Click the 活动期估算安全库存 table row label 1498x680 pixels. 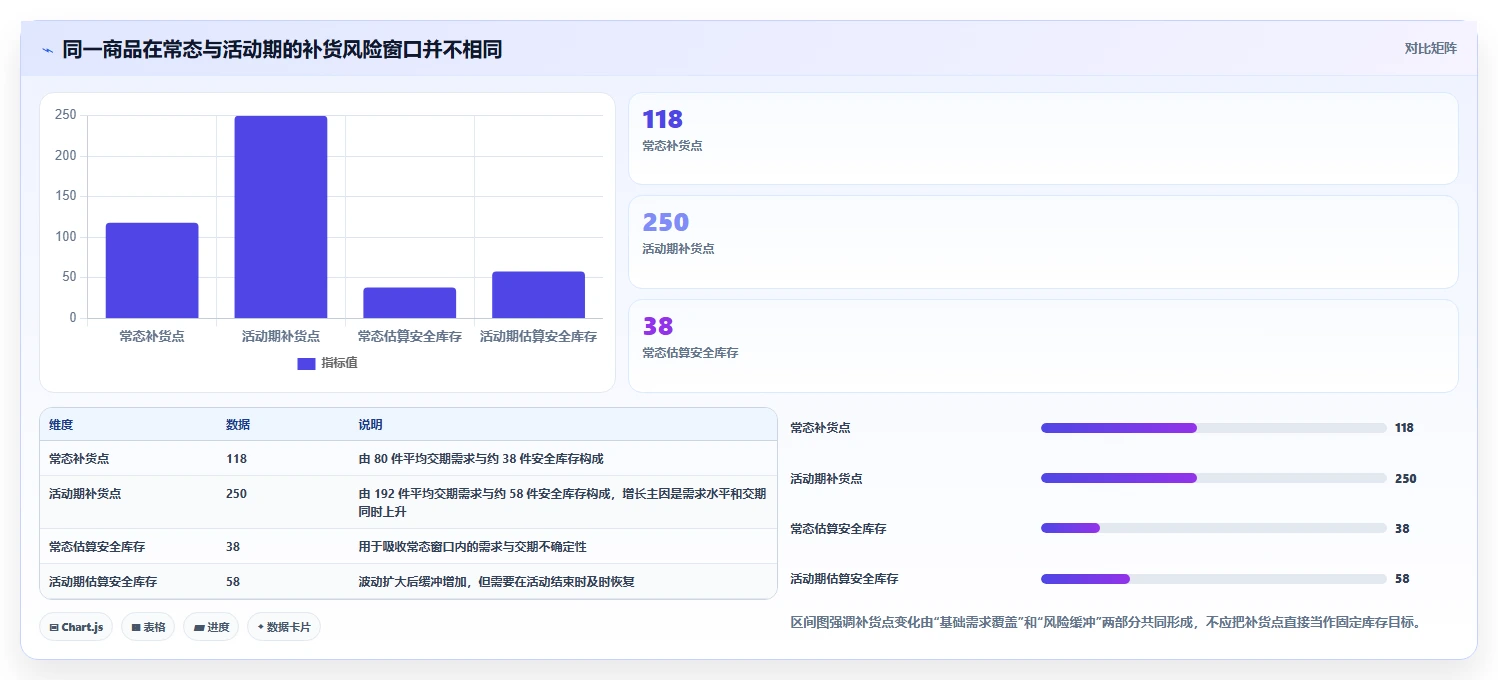[103, 582]
